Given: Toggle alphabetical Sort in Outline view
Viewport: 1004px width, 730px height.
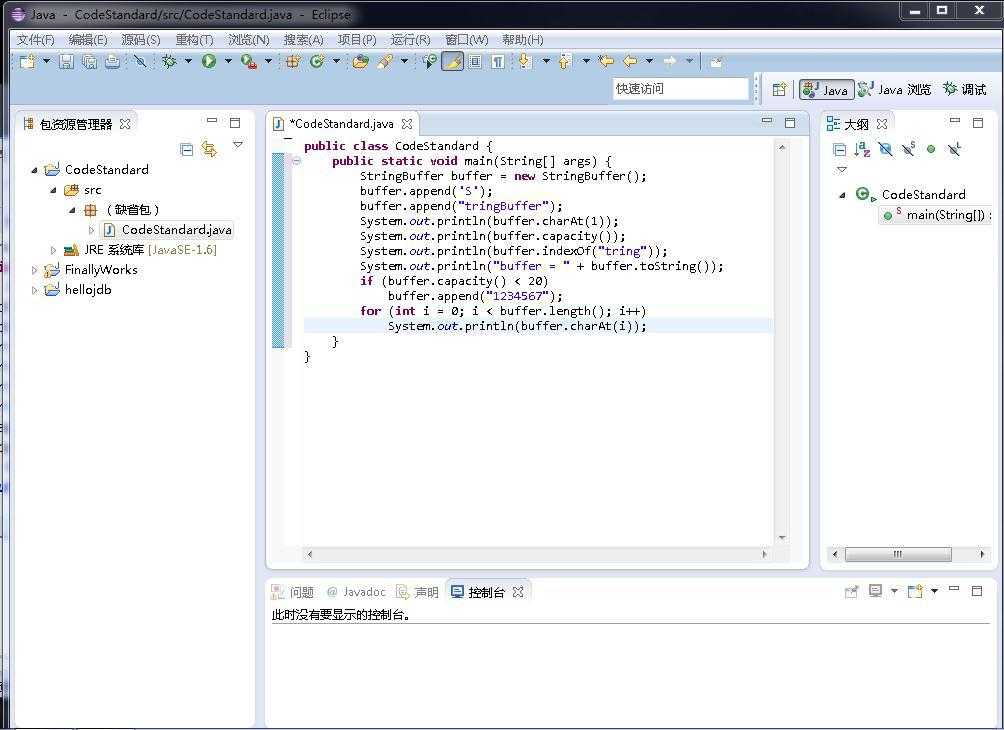Looking at the screenshot, I should [862, 150].
